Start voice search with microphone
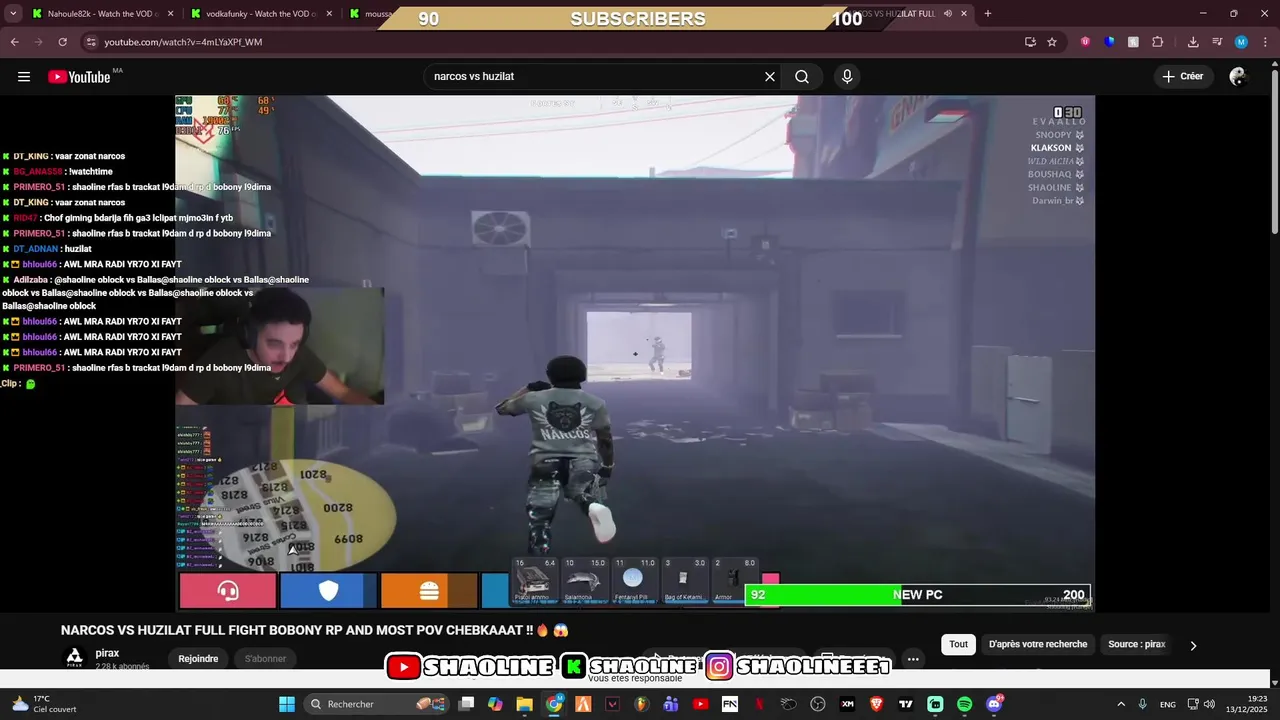Image resolution: width=1280 pixels, height=720 pixels. tap(847, 77)
